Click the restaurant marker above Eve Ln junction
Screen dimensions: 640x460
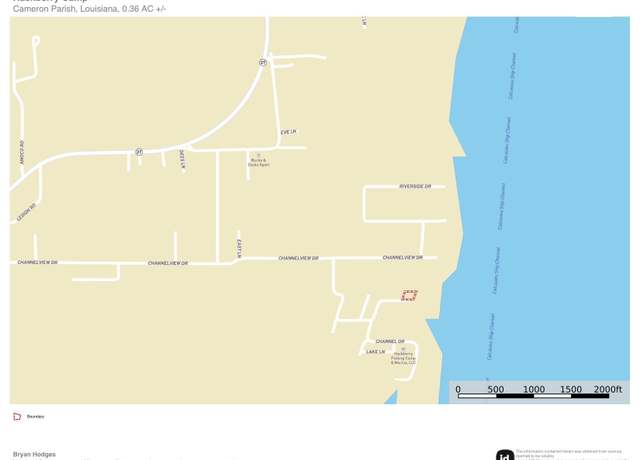[258, 156]
